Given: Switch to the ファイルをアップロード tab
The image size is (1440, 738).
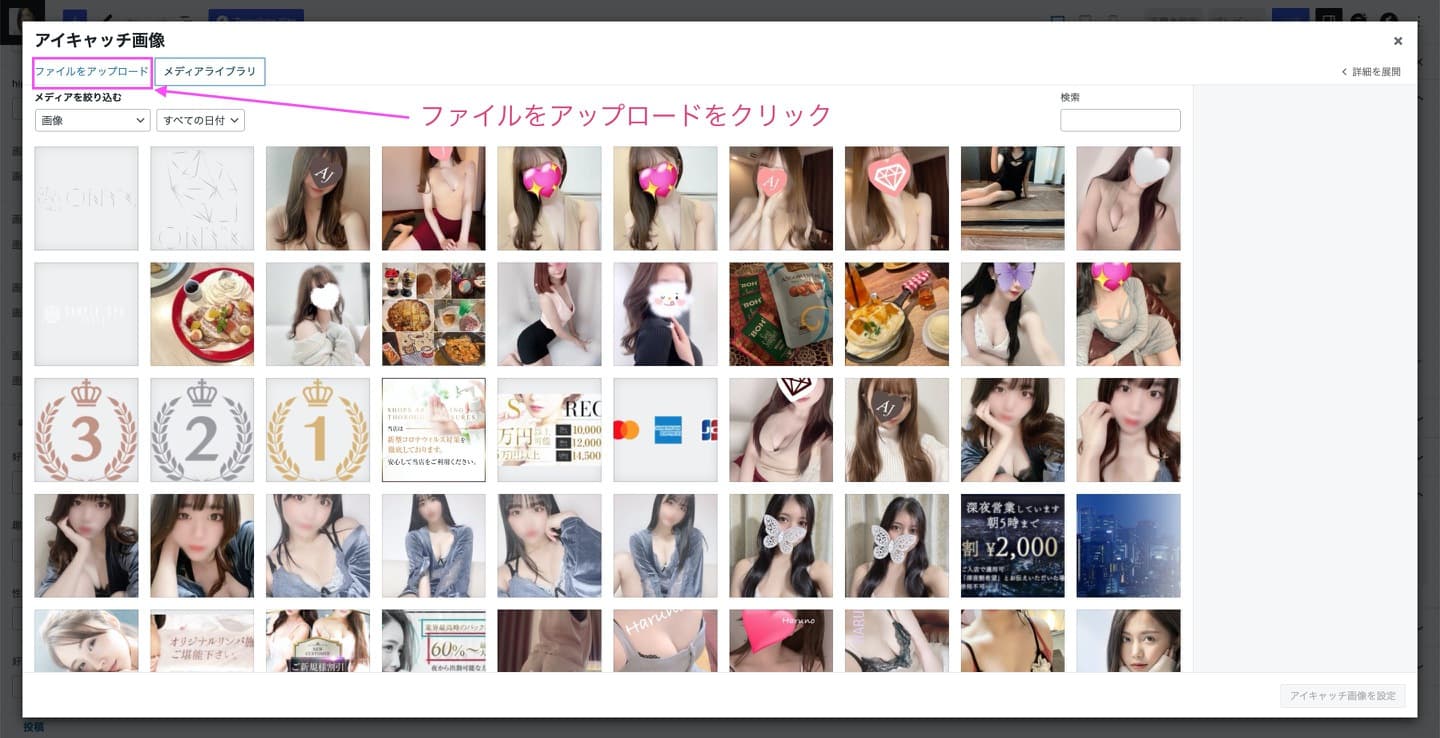Looking at the screenshot, I should [x=91, y=72].
